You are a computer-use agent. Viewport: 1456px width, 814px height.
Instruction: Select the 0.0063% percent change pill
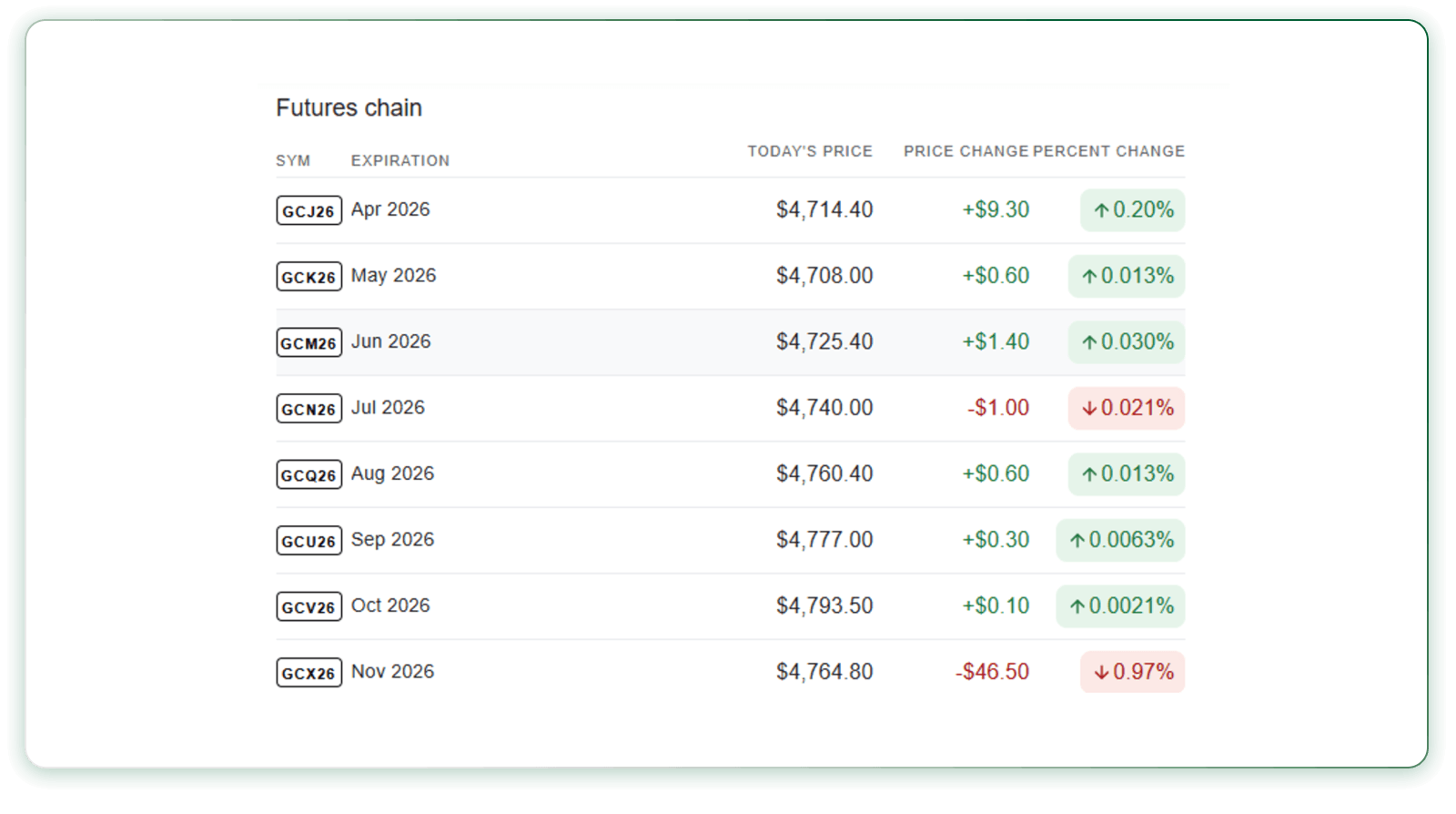pyautogui.click(x=1120, y=540)
